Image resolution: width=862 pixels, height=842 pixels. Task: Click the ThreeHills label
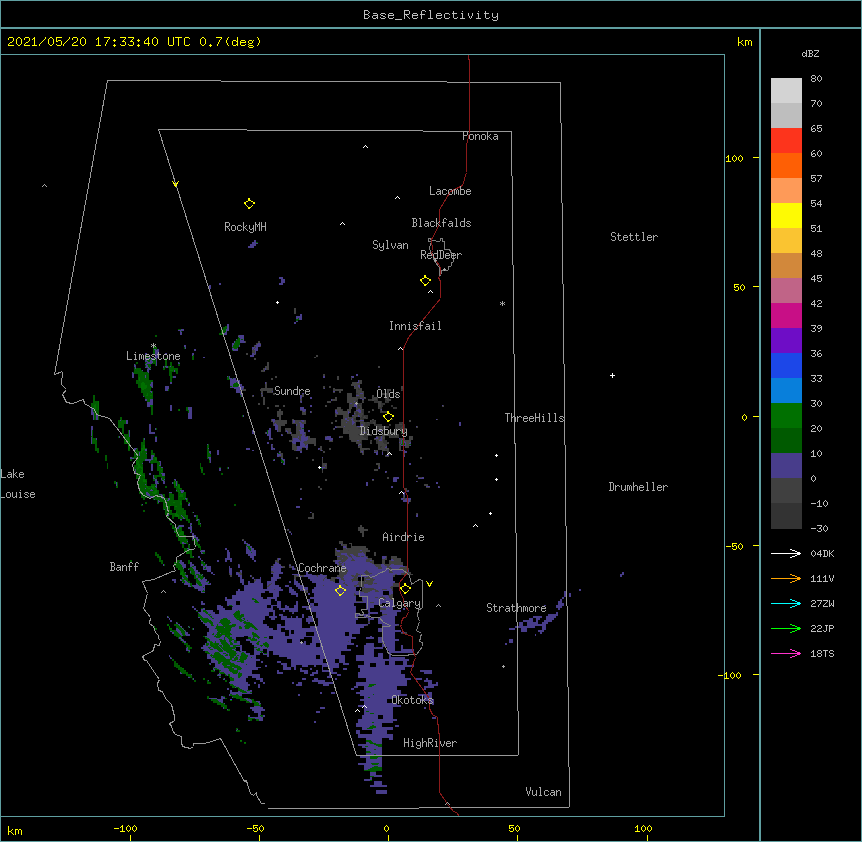pos(534,418)
